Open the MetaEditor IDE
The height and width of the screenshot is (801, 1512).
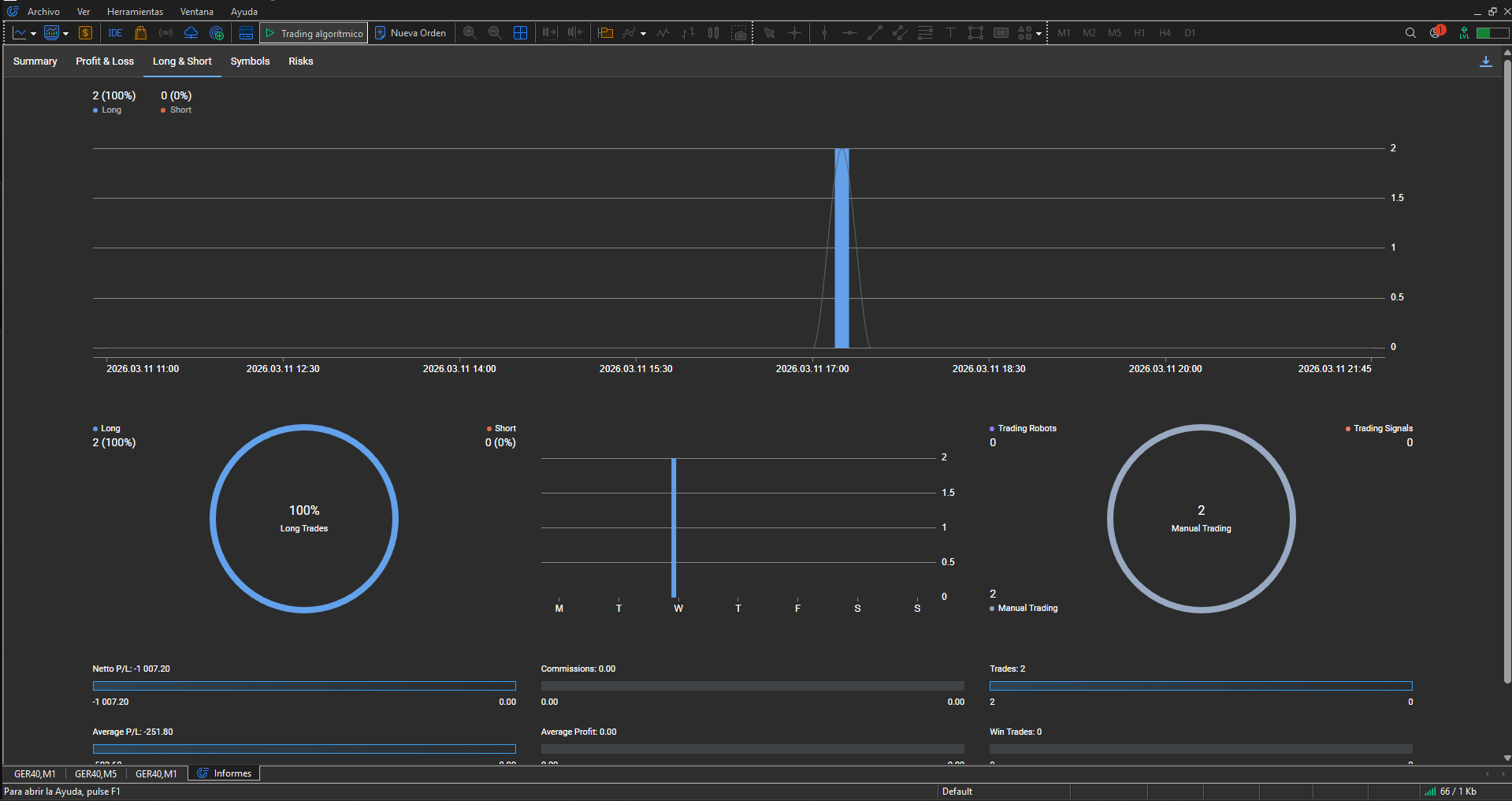[x=115, y=33]
